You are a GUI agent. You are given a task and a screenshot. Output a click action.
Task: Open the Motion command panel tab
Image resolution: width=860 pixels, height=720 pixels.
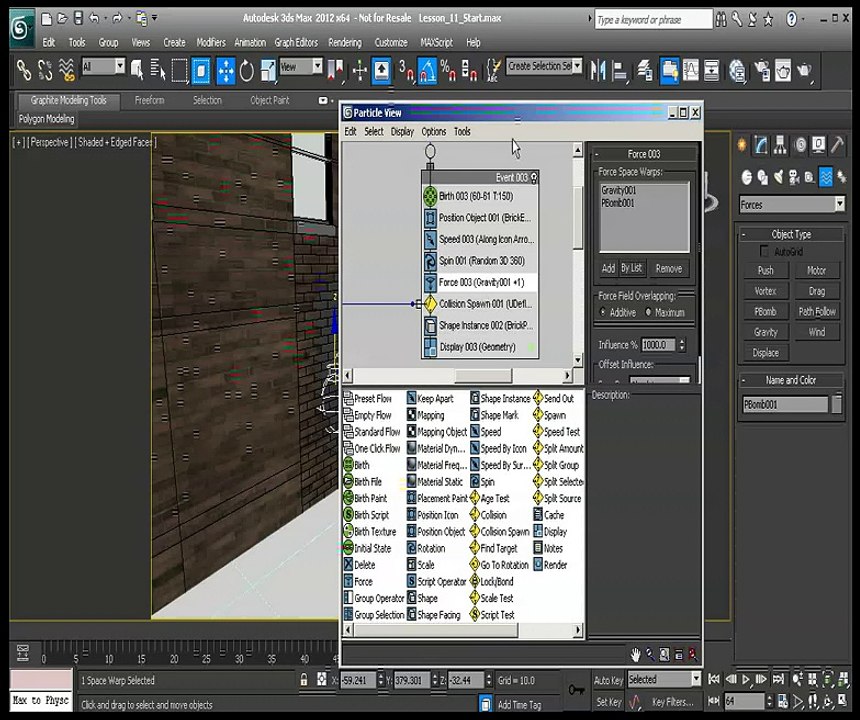800,145
